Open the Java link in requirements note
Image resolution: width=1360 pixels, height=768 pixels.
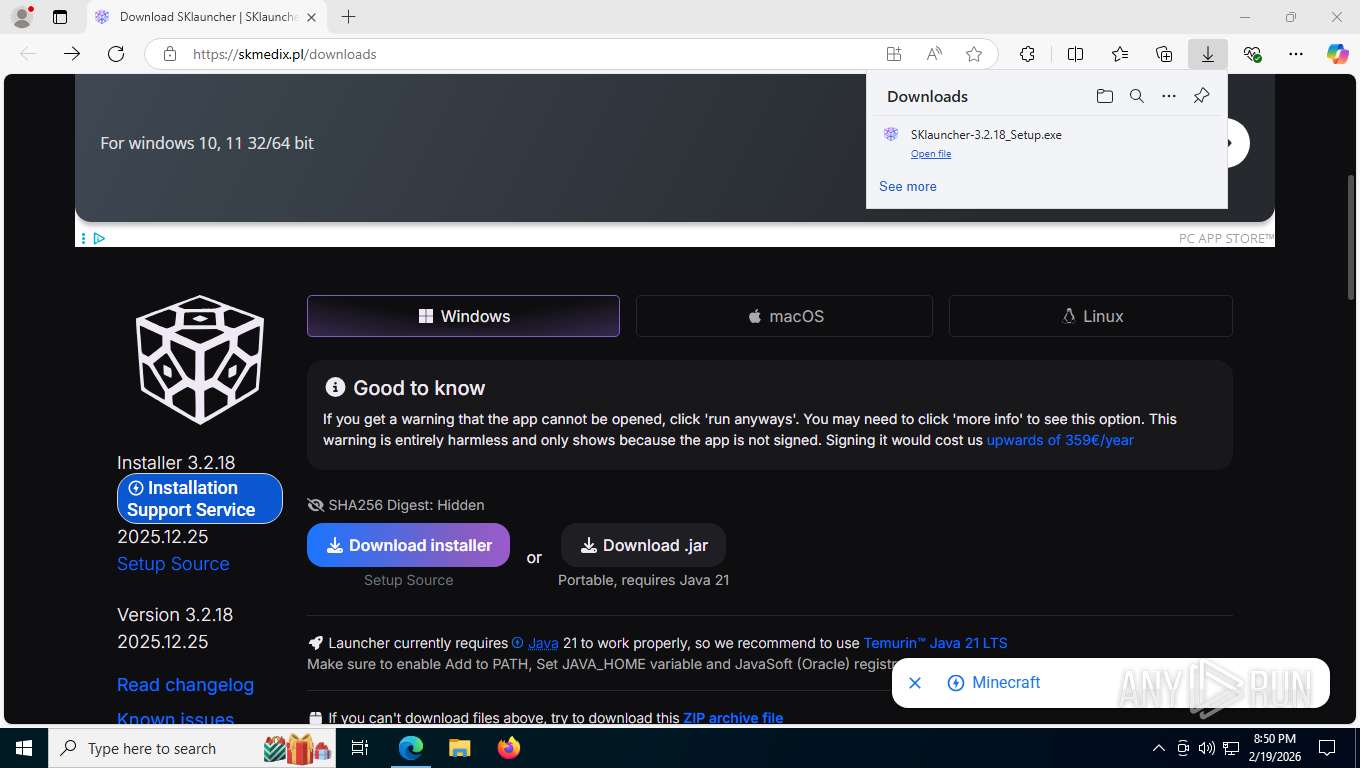543,643
